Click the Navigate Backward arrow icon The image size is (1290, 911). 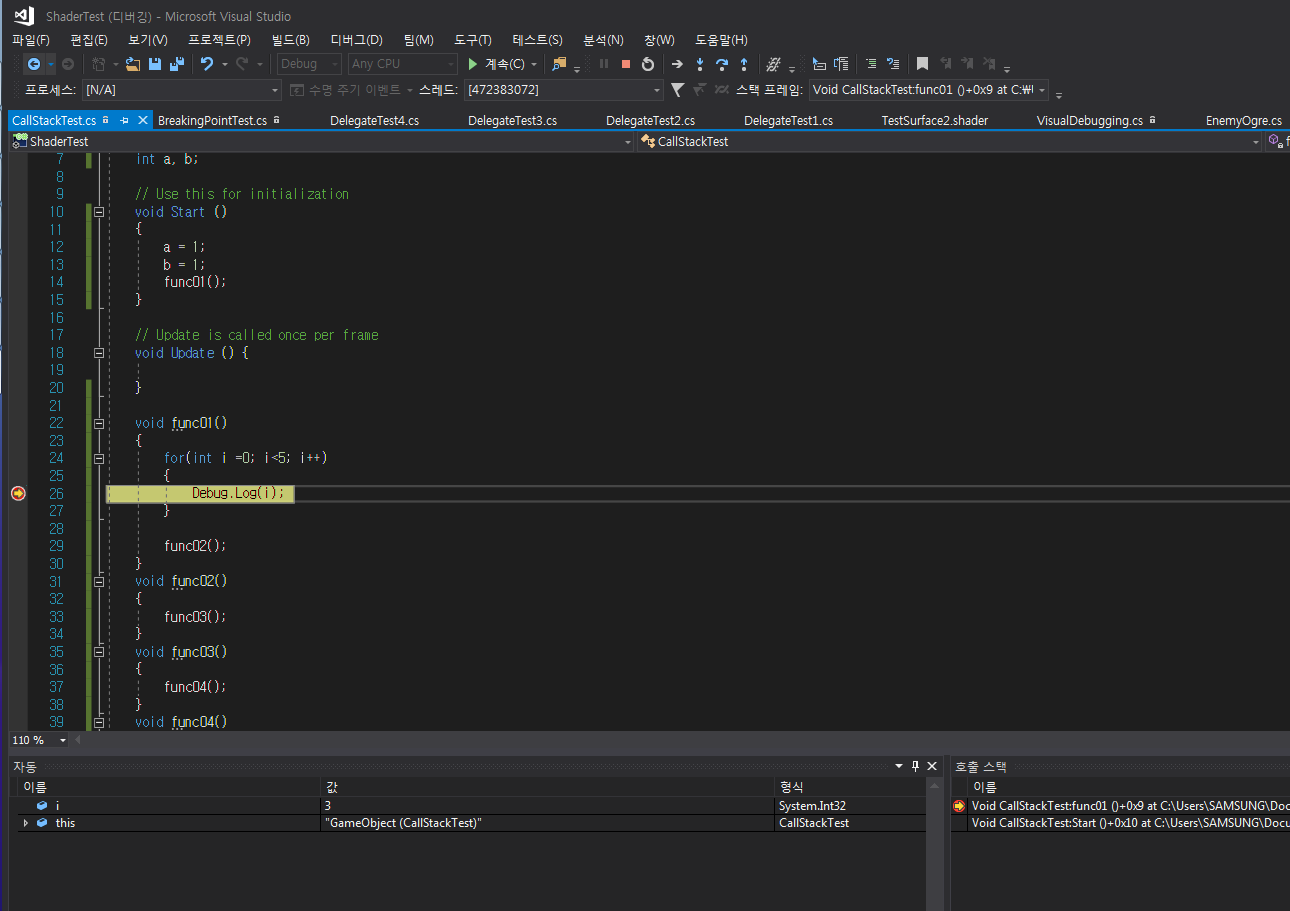coord(34,64)
